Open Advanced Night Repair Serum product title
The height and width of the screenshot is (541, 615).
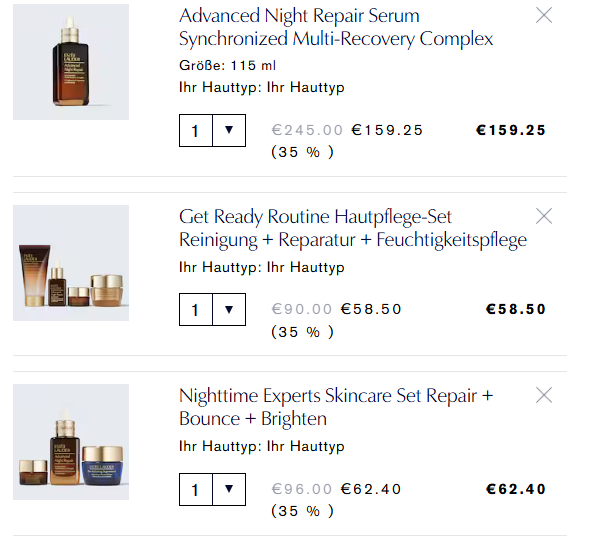point(336,27)
